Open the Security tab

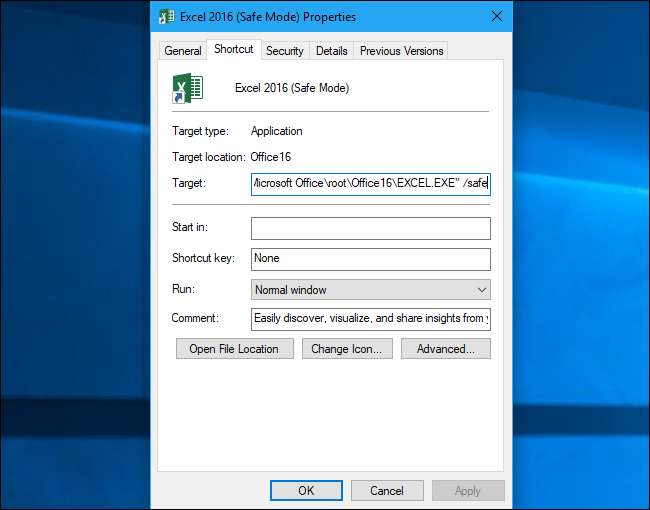tap(285, 51)
